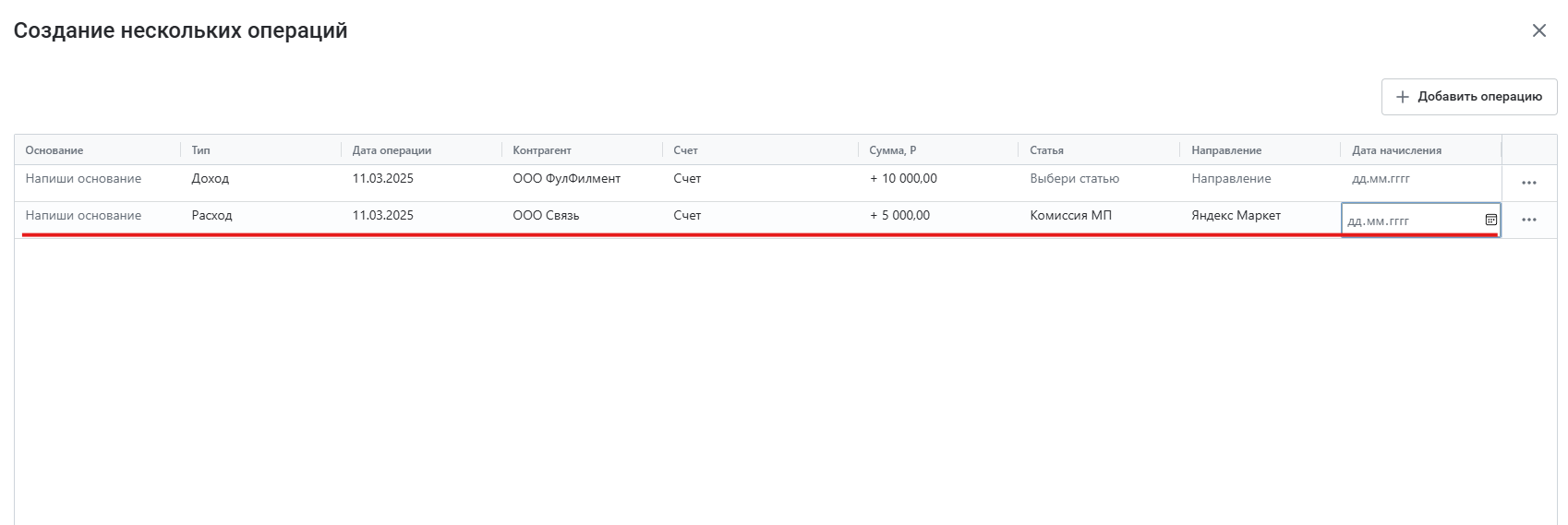
Task: Open the Контрагент cell ООО Связь
Action: 582,220
